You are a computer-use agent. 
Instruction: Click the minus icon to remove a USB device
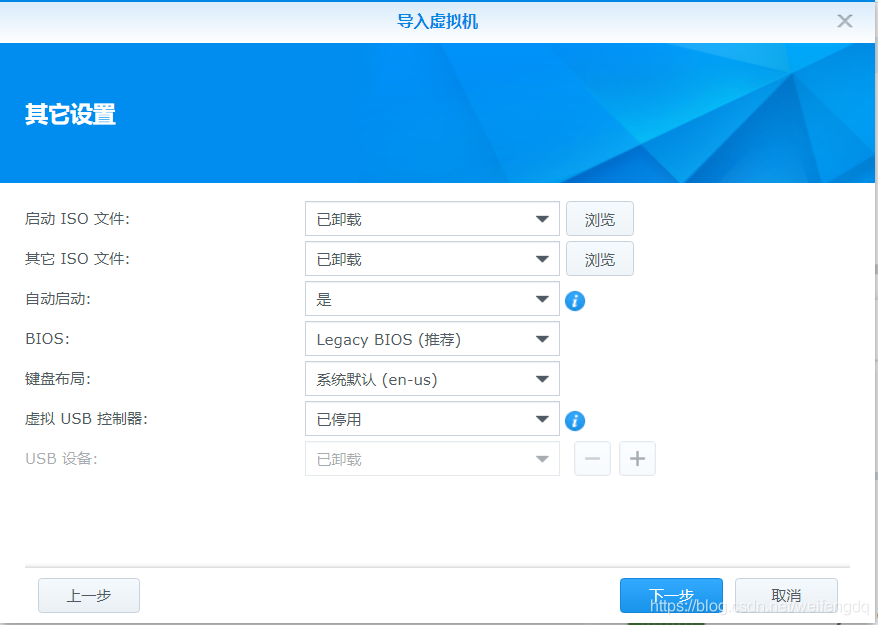pos(592,458)
